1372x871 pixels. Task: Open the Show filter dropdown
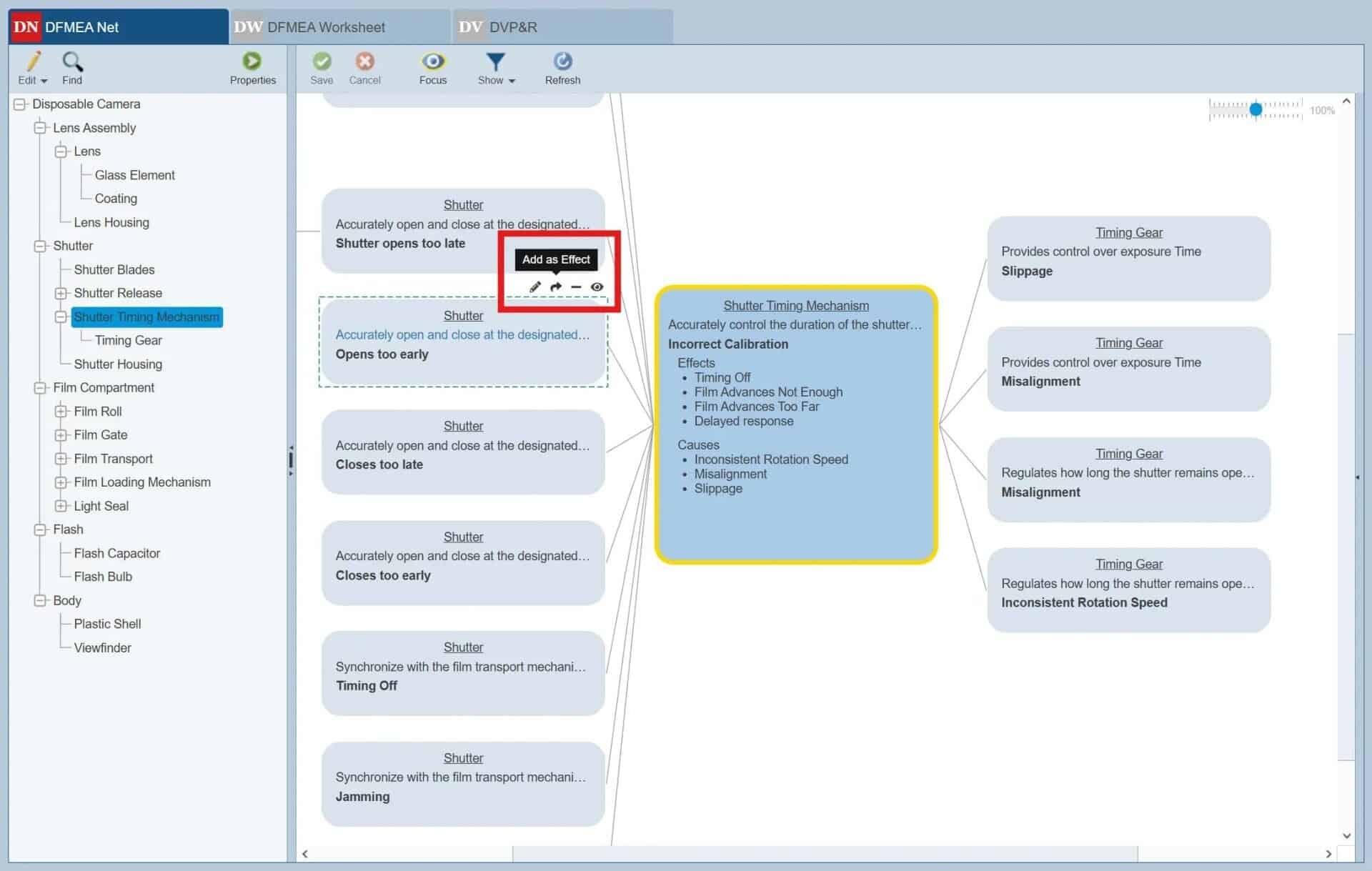[496, 69]
